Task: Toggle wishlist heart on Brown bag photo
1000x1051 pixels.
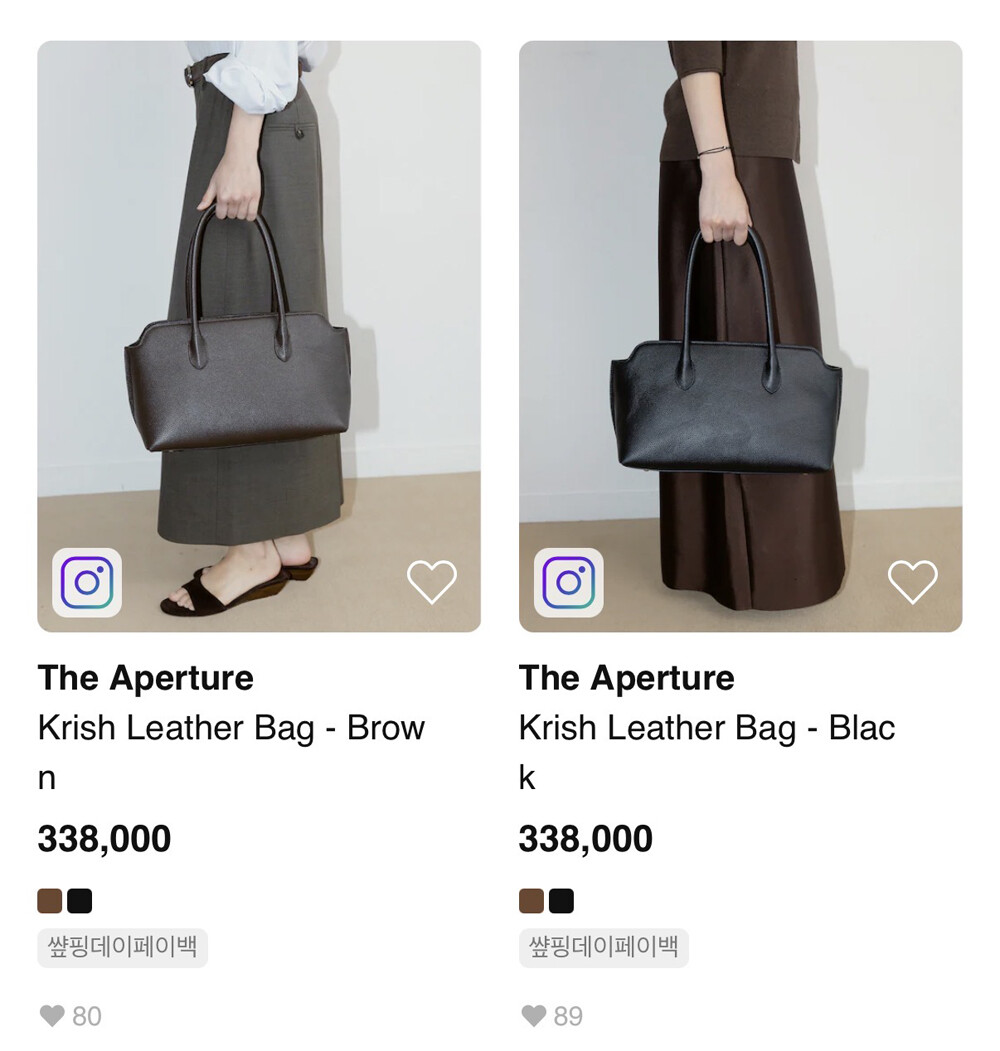Action: tap(432, 581)
